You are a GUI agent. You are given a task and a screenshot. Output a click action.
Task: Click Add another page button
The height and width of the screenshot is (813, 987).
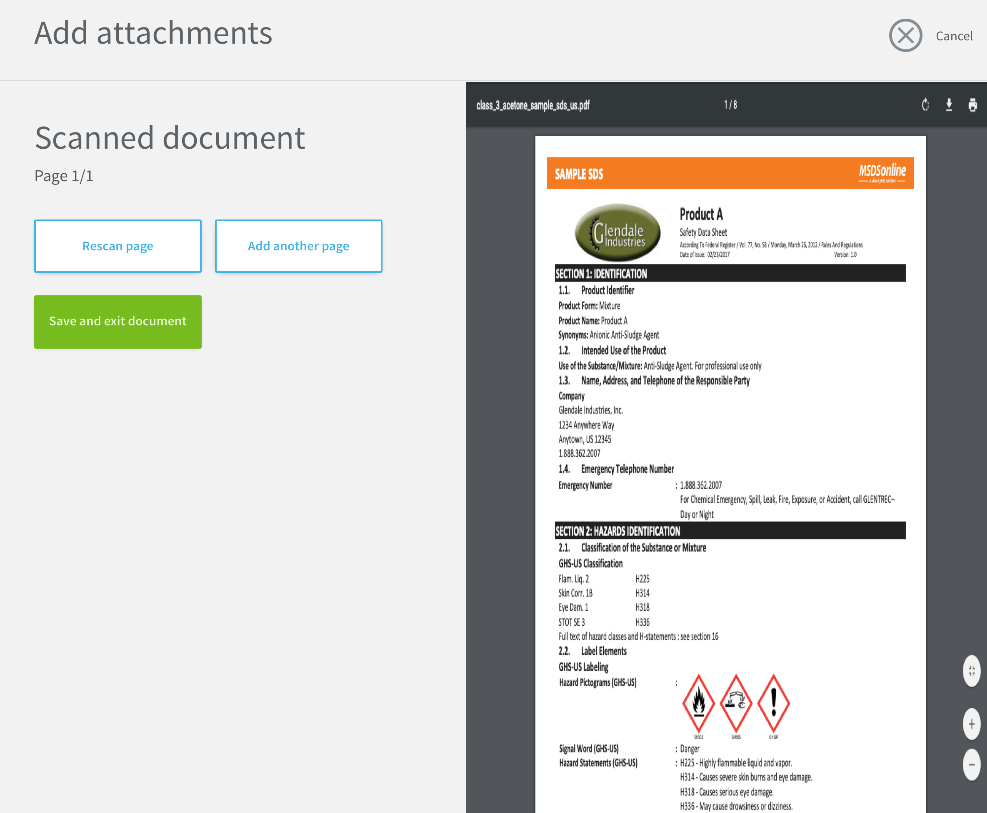point(298,246)
